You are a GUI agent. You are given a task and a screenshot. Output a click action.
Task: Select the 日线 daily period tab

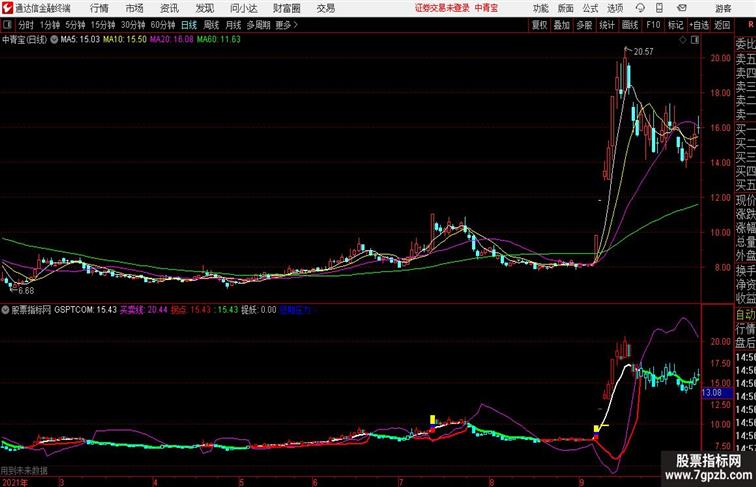[x=189, y=25]
